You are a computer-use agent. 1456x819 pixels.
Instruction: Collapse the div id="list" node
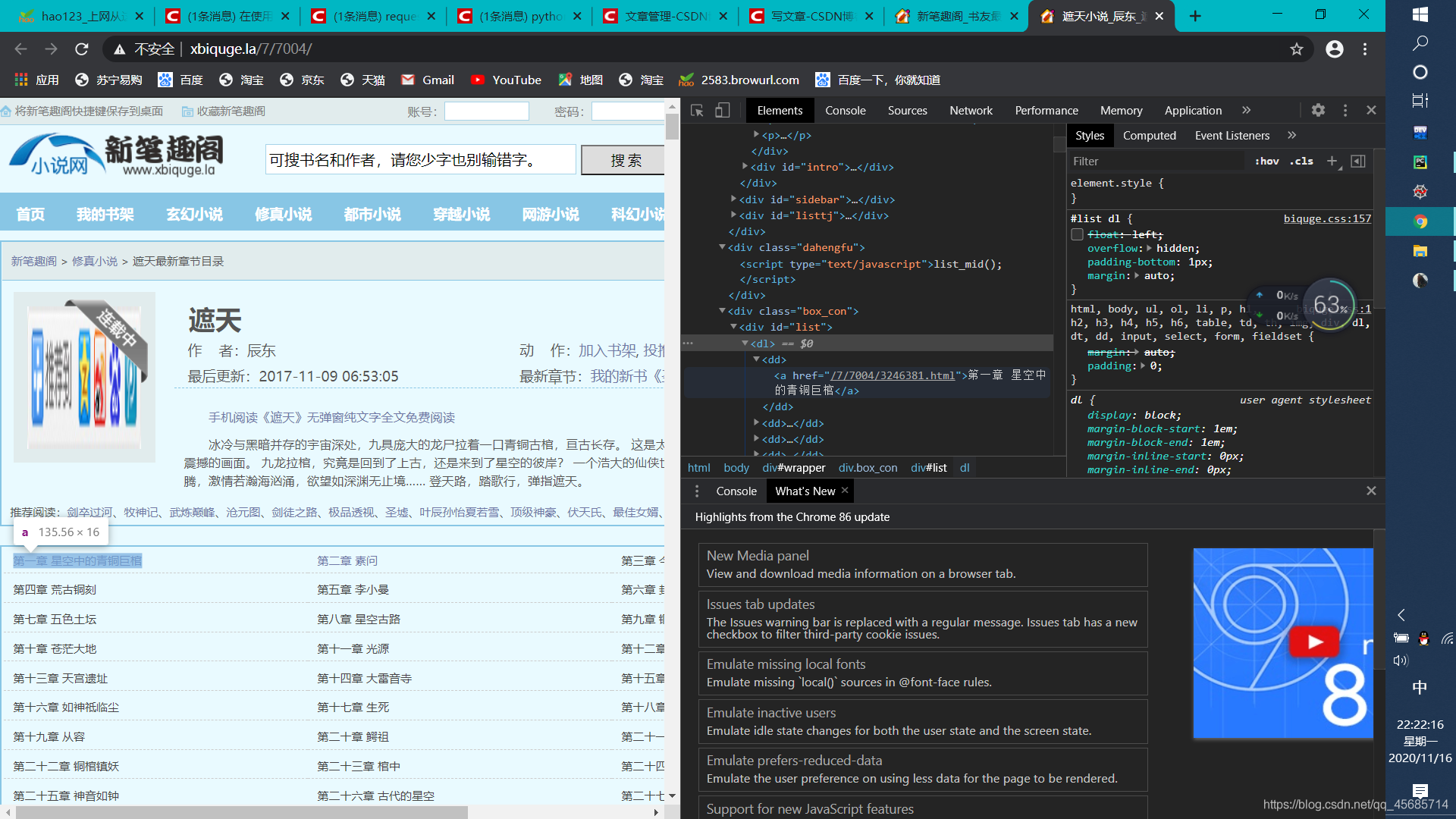point(733,327)
